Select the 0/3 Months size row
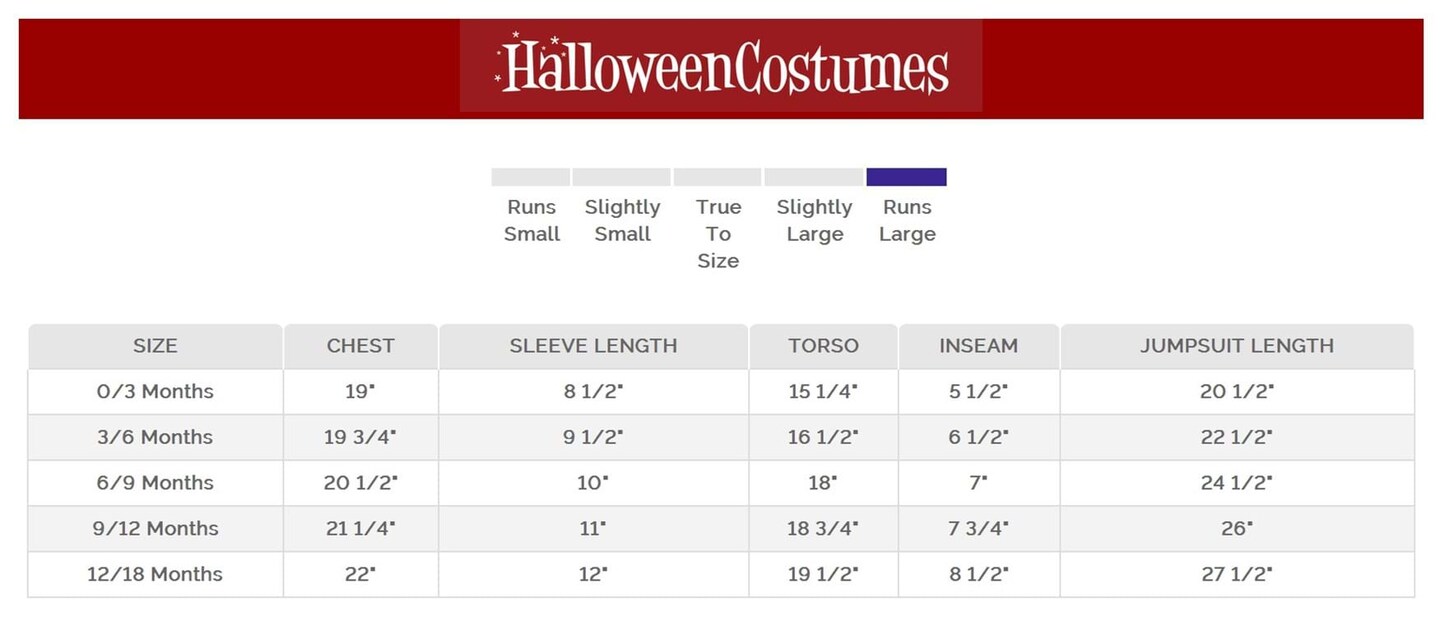Viewport: 1440px width, 625px height. click(155, 392)
